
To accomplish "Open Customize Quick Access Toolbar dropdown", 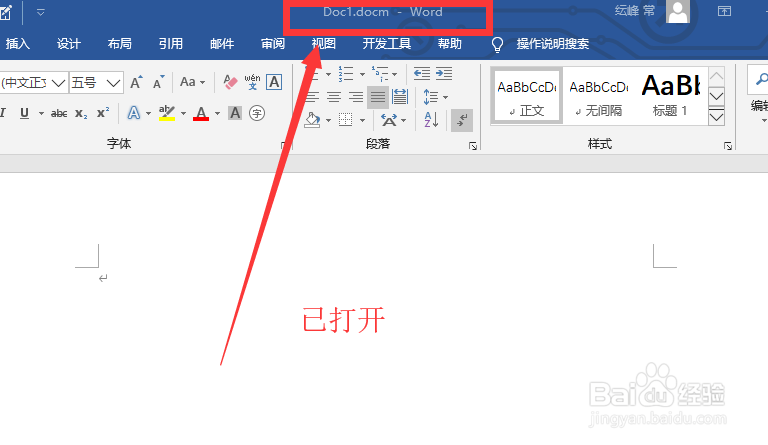I will click(x=41, y=12).
